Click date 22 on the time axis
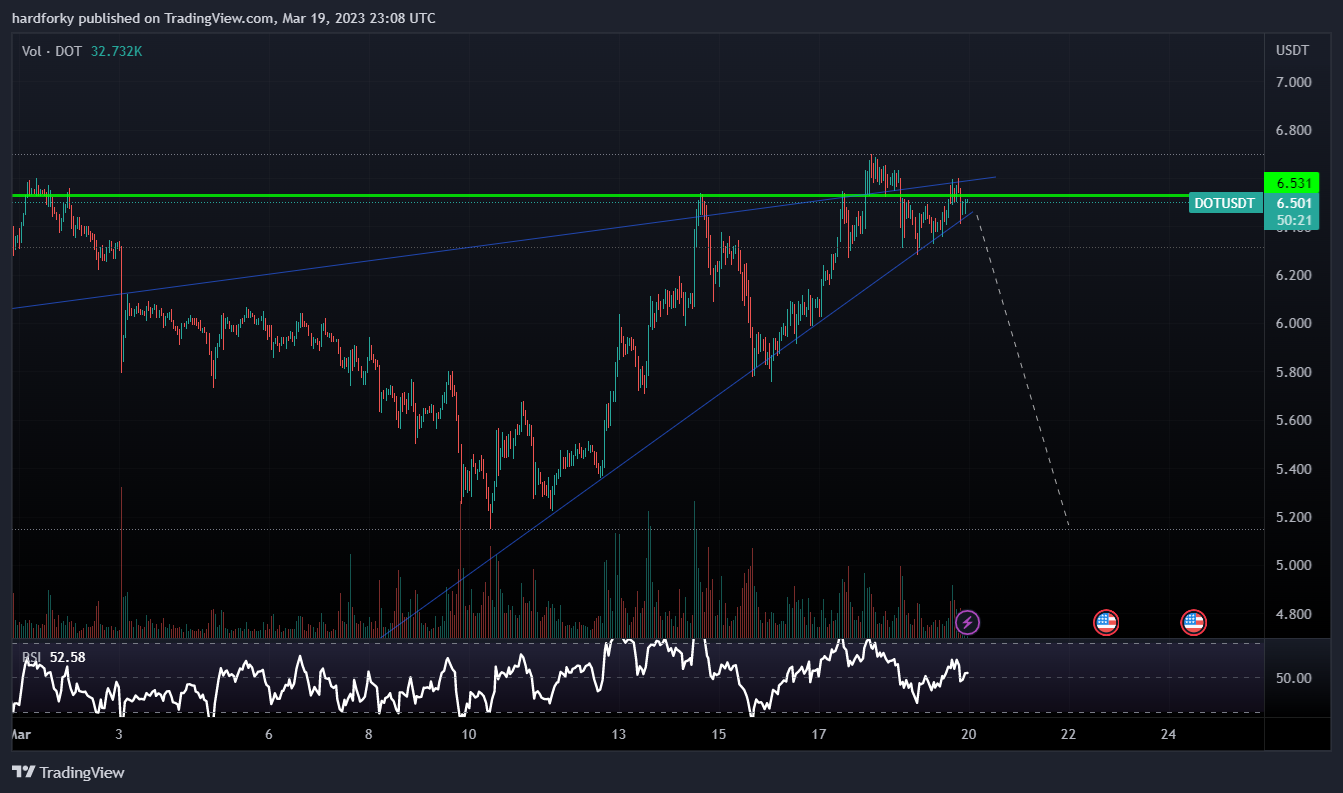This screenshot has height=793, width=1343. click(1068, 734)
